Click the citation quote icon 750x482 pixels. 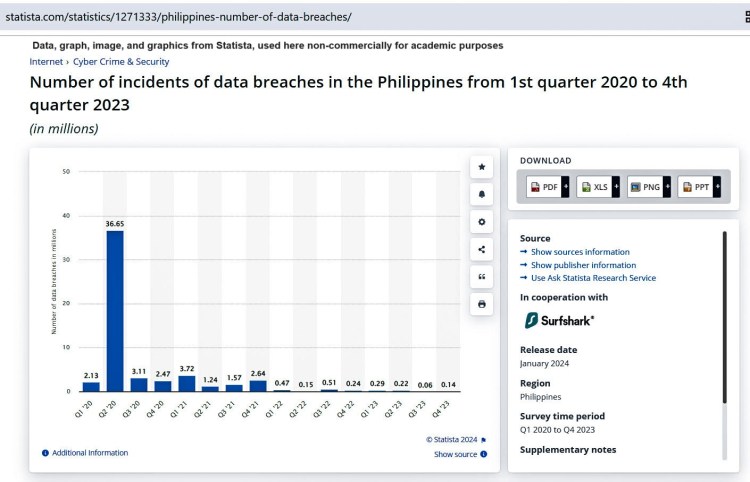point(481,277)
